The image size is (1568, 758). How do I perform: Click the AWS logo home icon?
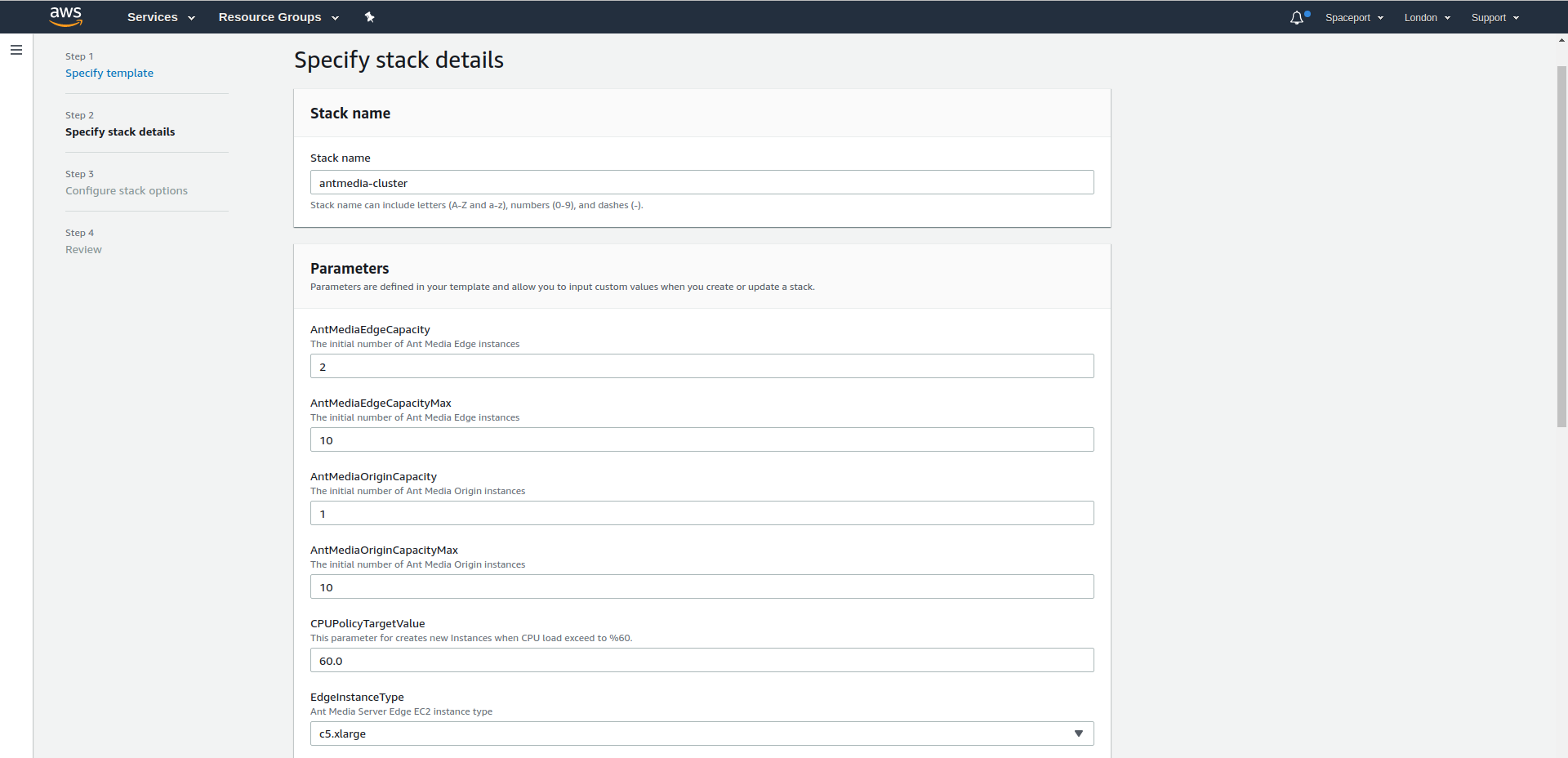pos(65,16)
